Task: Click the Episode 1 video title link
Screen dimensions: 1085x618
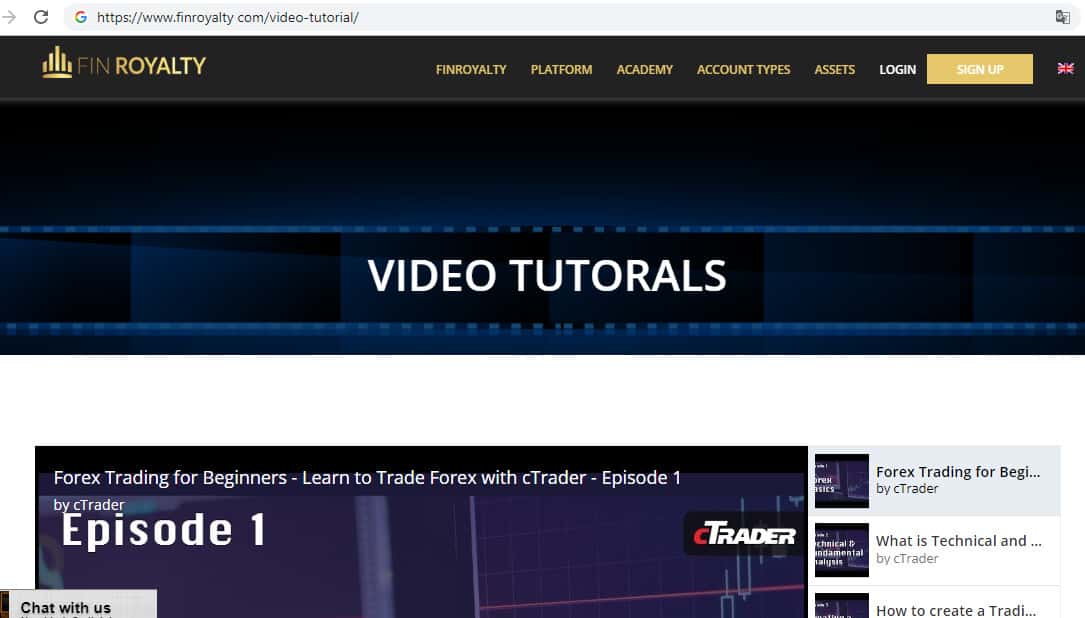Action: (367, 478)
